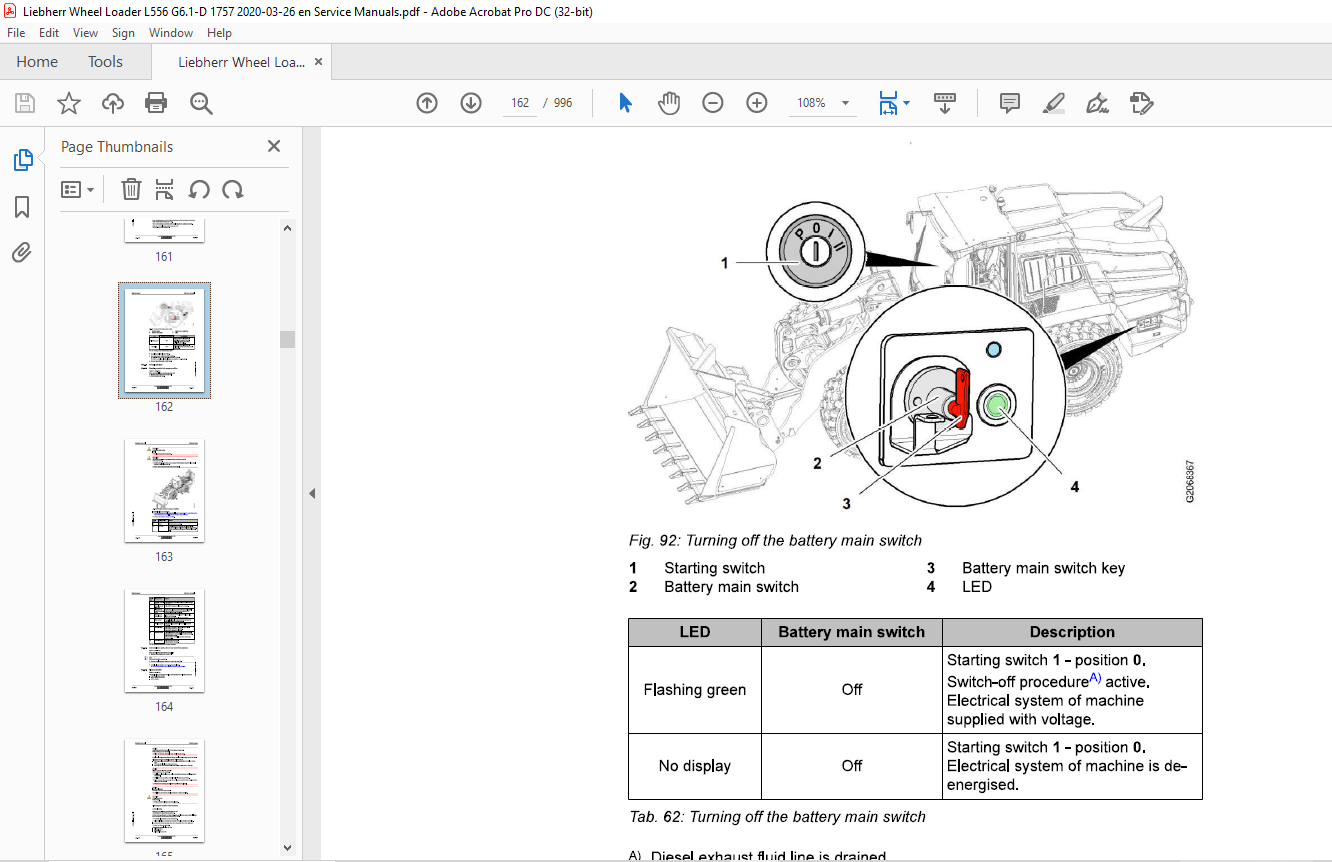This screenshot has width=1332, height=862.
Task: Open the Sign document tool
Action: [x=1097, y=103]
